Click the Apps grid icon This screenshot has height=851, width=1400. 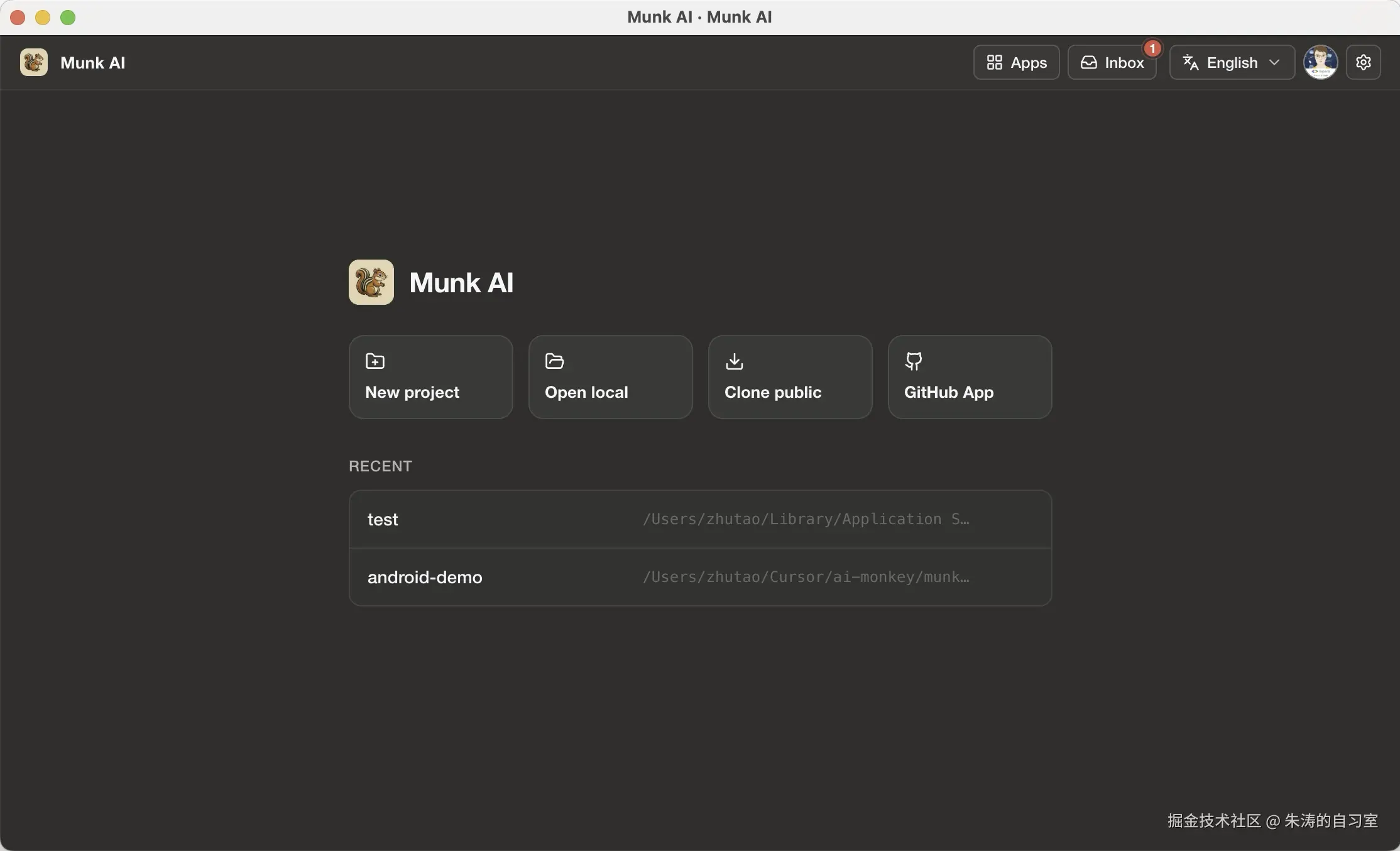[x=994, y=62]
